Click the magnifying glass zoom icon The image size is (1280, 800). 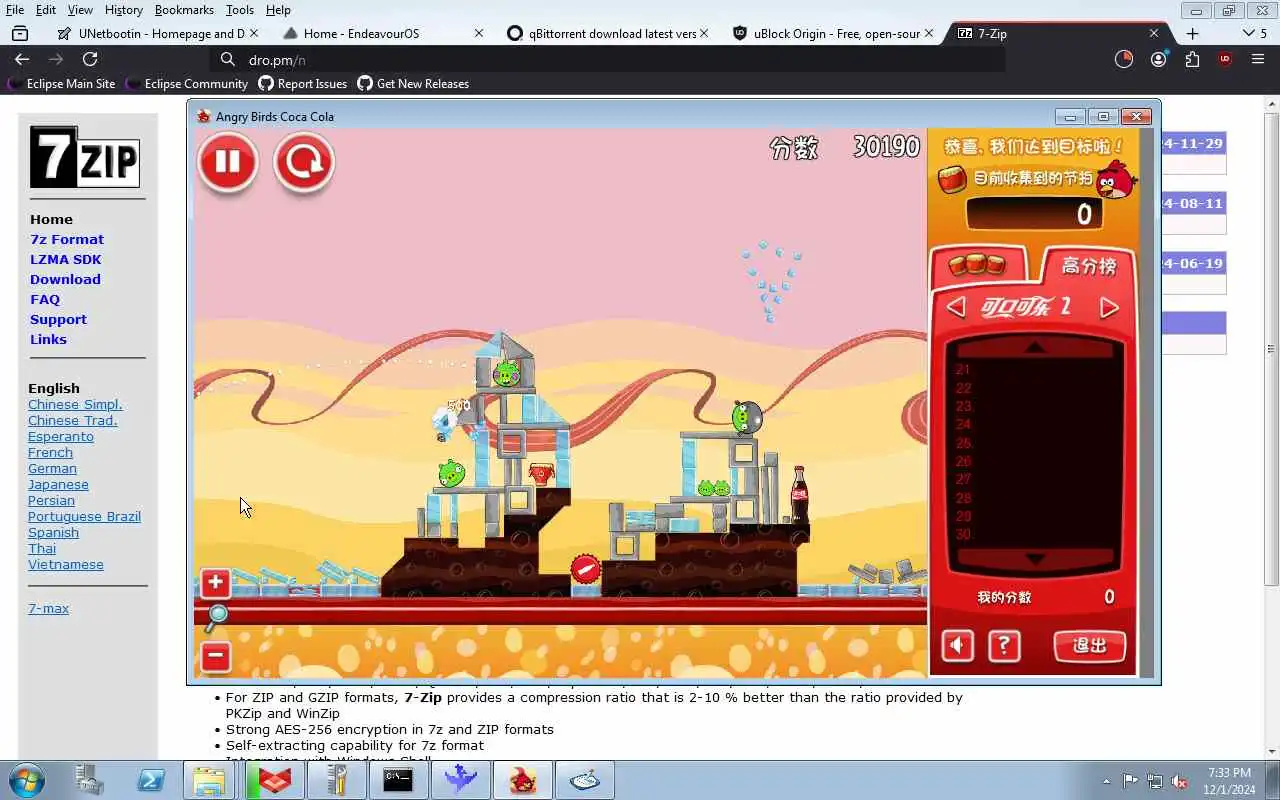[216, 617]
